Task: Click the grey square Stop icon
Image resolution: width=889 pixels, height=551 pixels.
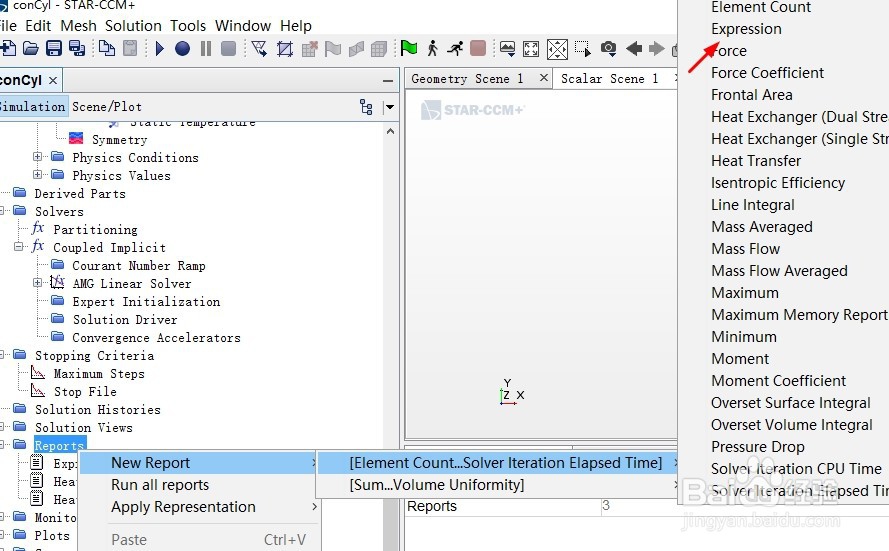Action: [228, 49]
